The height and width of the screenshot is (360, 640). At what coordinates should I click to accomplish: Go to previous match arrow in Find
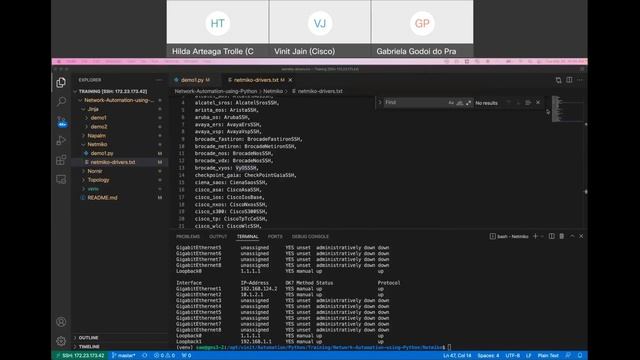point(509,102)
